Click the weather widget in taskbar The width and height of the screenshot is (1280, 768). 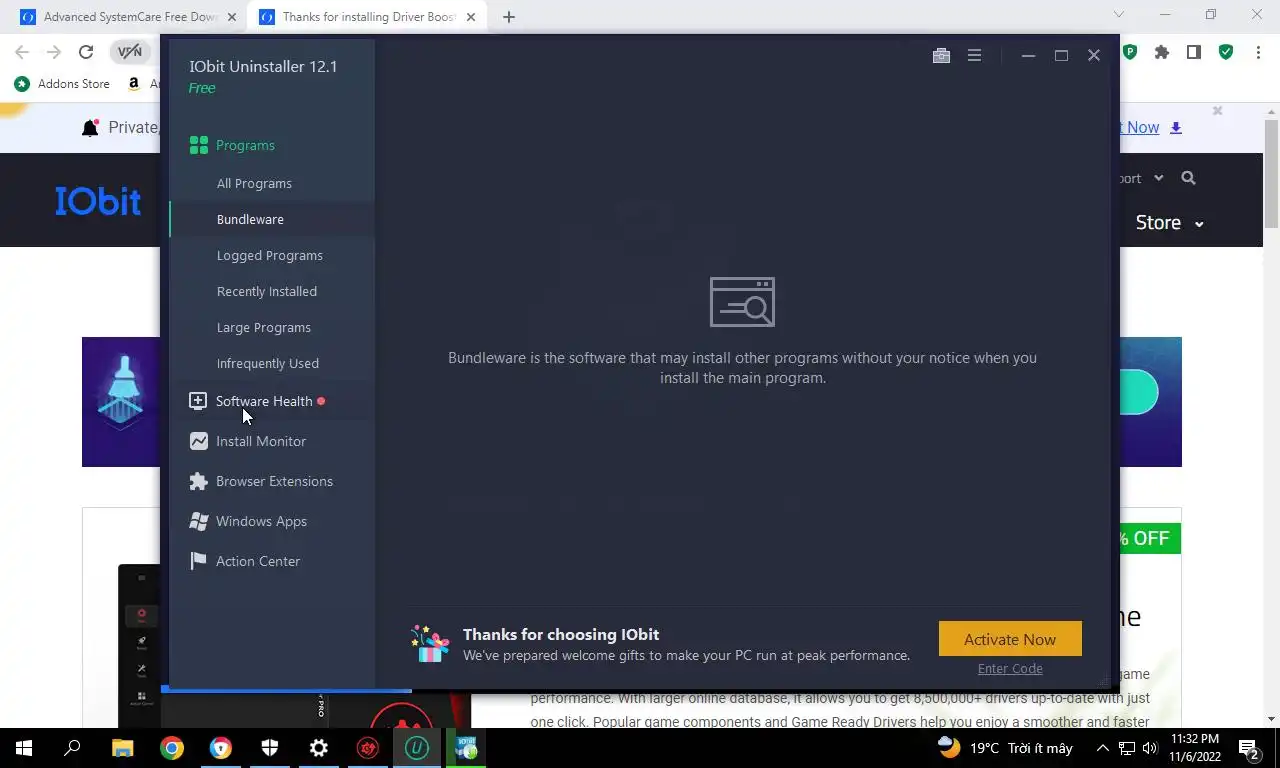pos(1006,748)
